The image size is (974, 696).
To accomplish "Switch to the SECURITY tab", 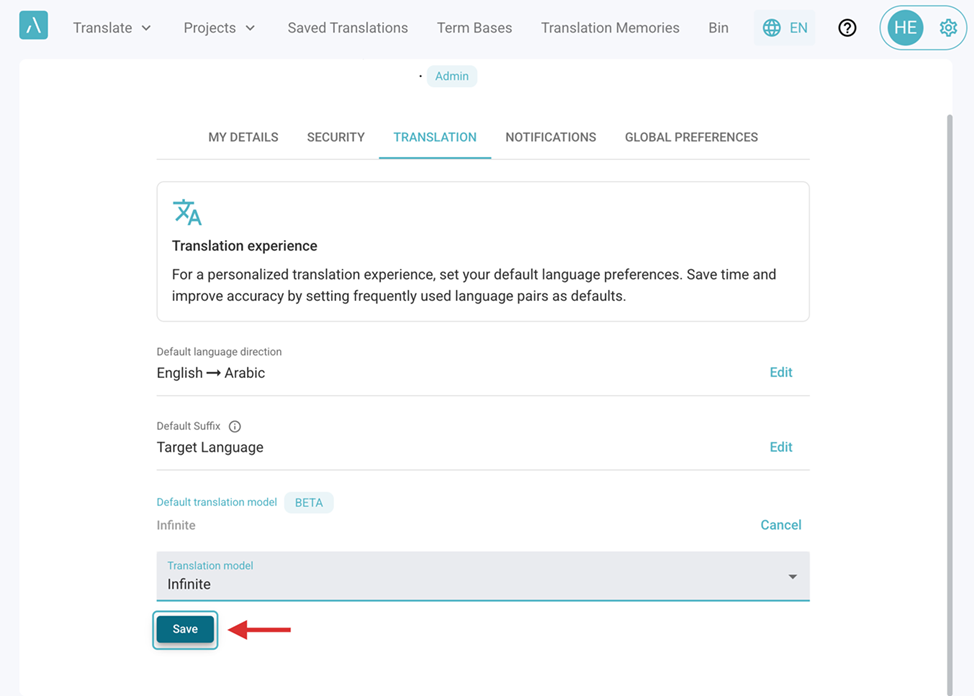I will (335, 137).
